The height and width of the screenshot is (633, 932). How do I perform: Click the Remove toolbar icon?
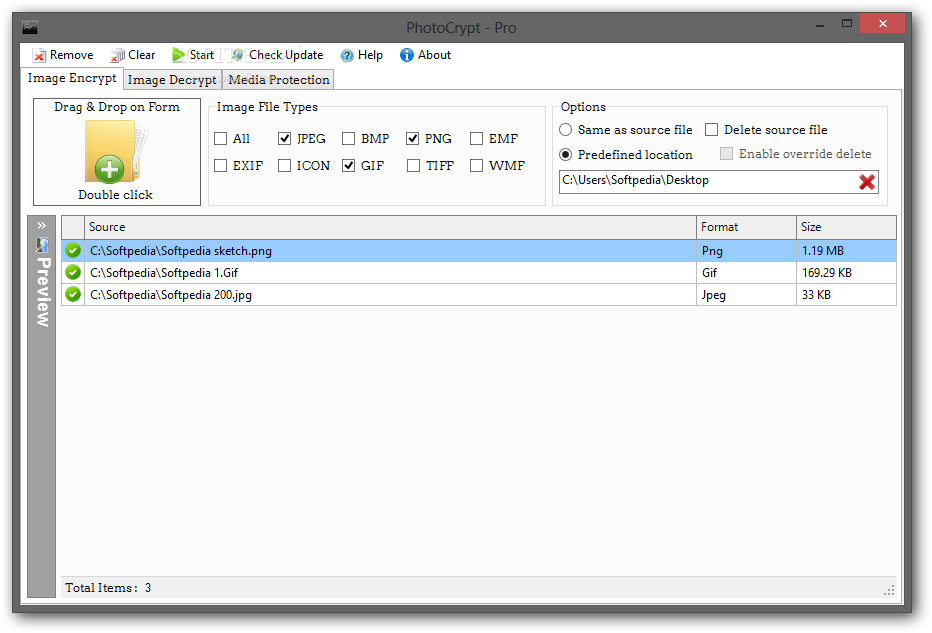[x=39, y=55]
